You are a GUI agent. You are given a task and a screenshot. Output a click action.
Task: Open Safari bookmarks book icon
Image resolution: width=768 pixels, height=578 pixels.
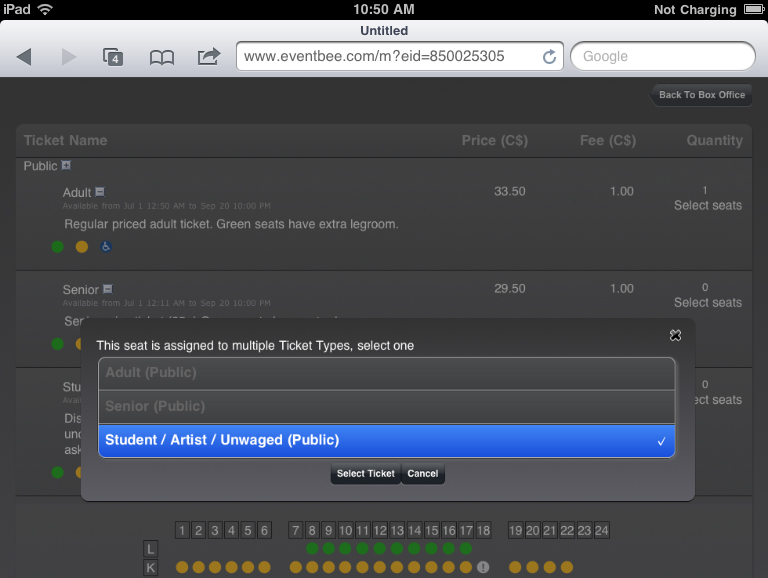(161, 57)
